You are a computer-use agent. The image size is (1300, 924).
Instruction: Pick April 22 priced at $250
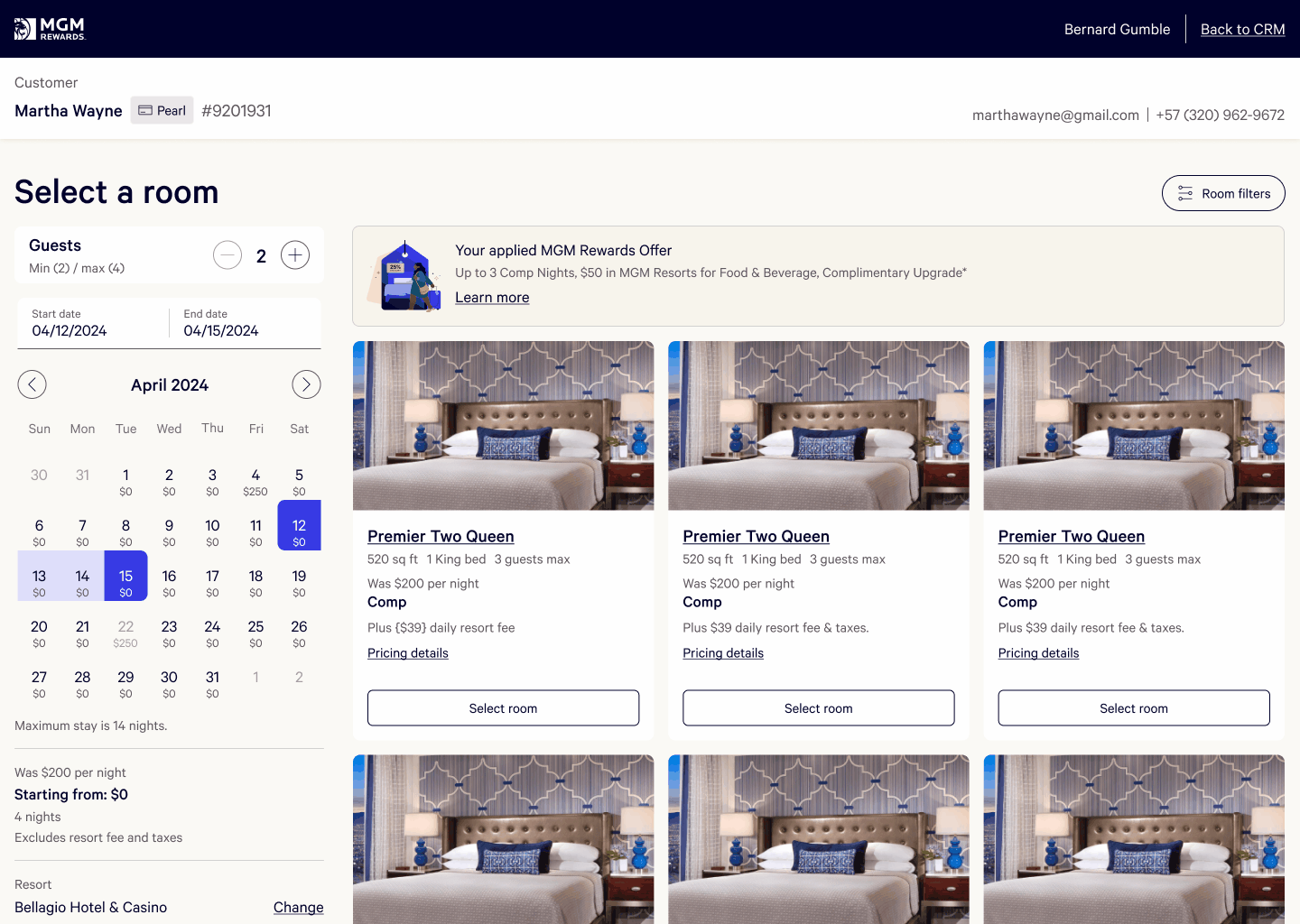pos(126,633)
